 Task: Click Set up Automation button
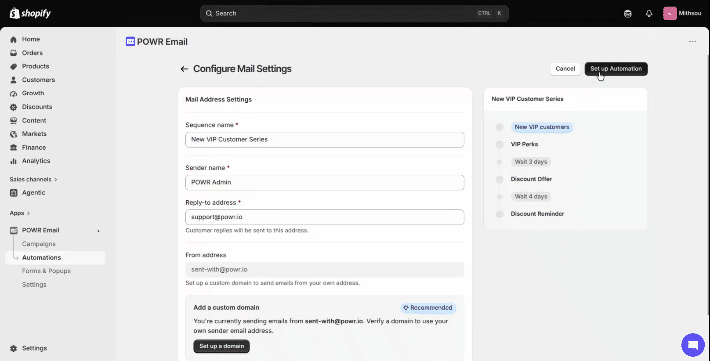[x=616, y=69]
